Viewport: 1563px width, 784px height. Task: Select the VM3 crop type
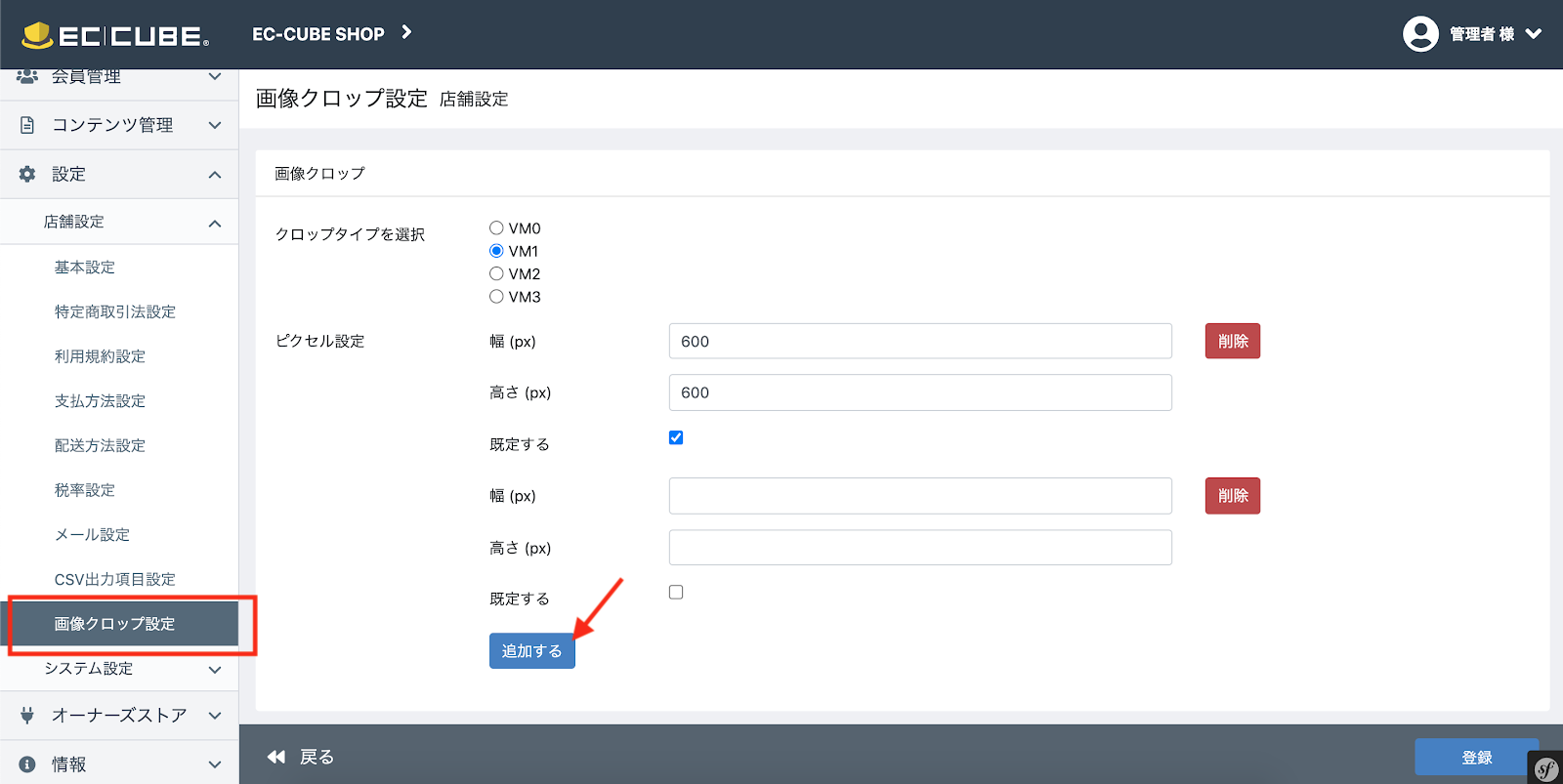point(496,297)
